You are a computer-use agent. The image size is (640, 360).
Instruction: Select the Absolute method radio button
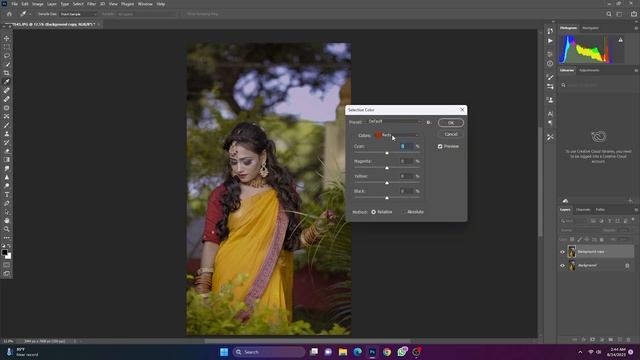click(x=404, y=212)
